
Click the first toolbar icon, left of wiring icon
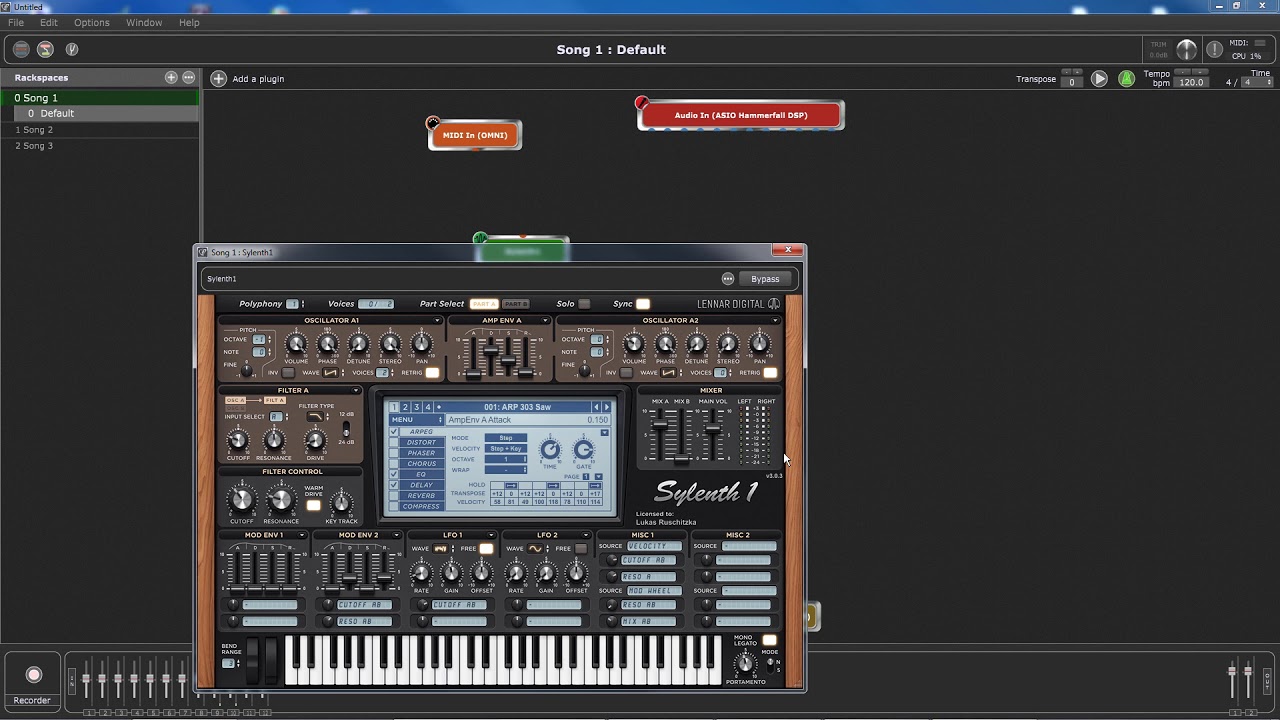tap(21, 49)
